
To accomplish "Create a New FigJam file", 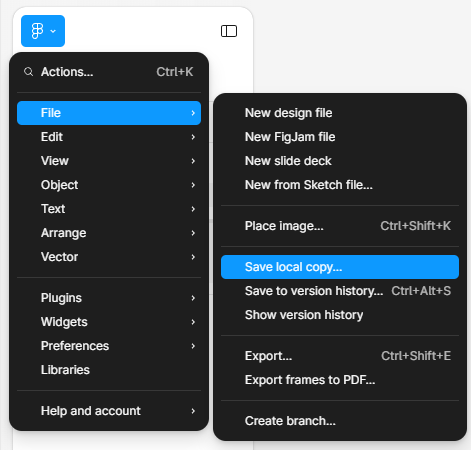I will coord(340,137).
